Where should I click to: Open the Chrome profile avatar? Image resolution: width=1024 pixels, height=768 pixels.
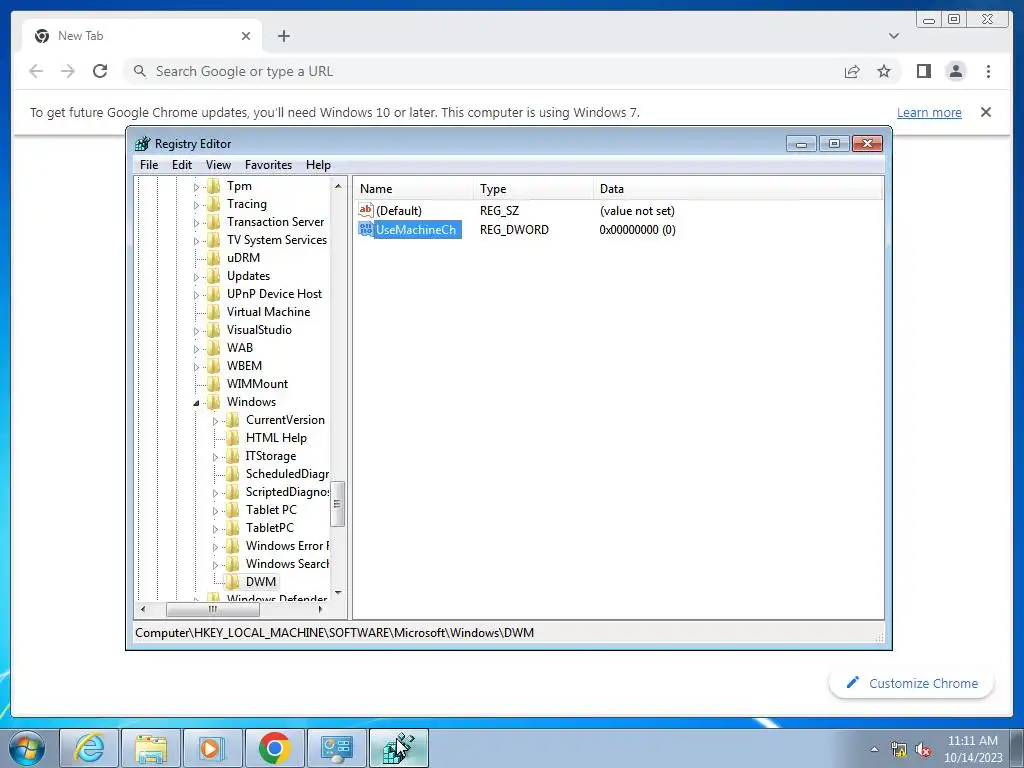(x=955, y=71)
